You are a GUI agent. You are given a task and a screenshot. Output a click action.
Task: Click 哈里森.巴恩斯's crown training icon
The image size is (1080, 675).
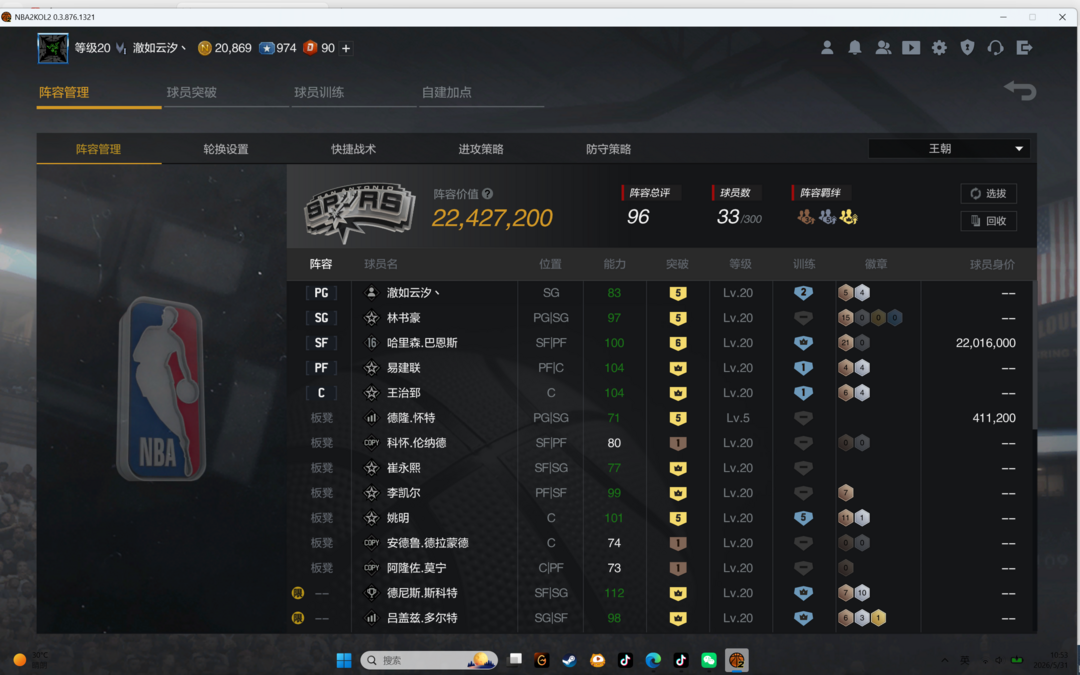pos(803,343)
